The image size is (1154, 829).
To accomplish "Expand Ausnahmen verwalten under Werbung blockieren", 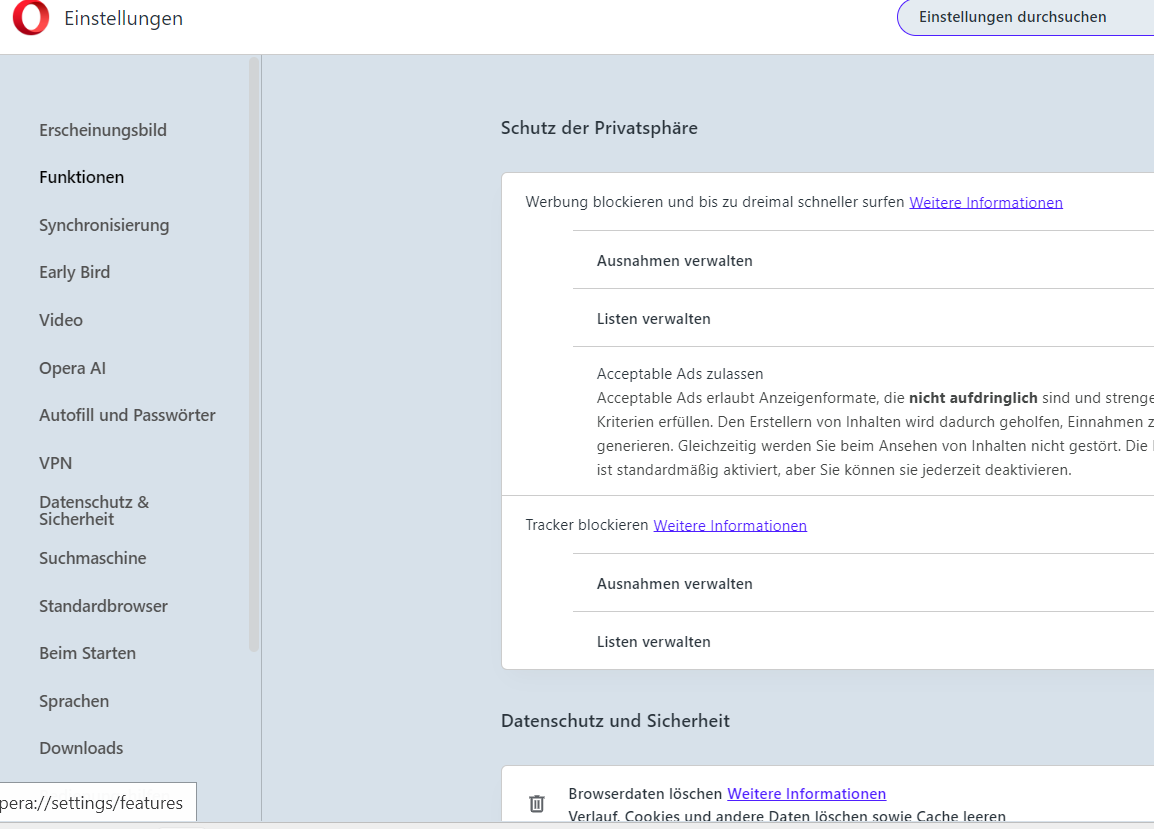I will click(x=675, y=260).
